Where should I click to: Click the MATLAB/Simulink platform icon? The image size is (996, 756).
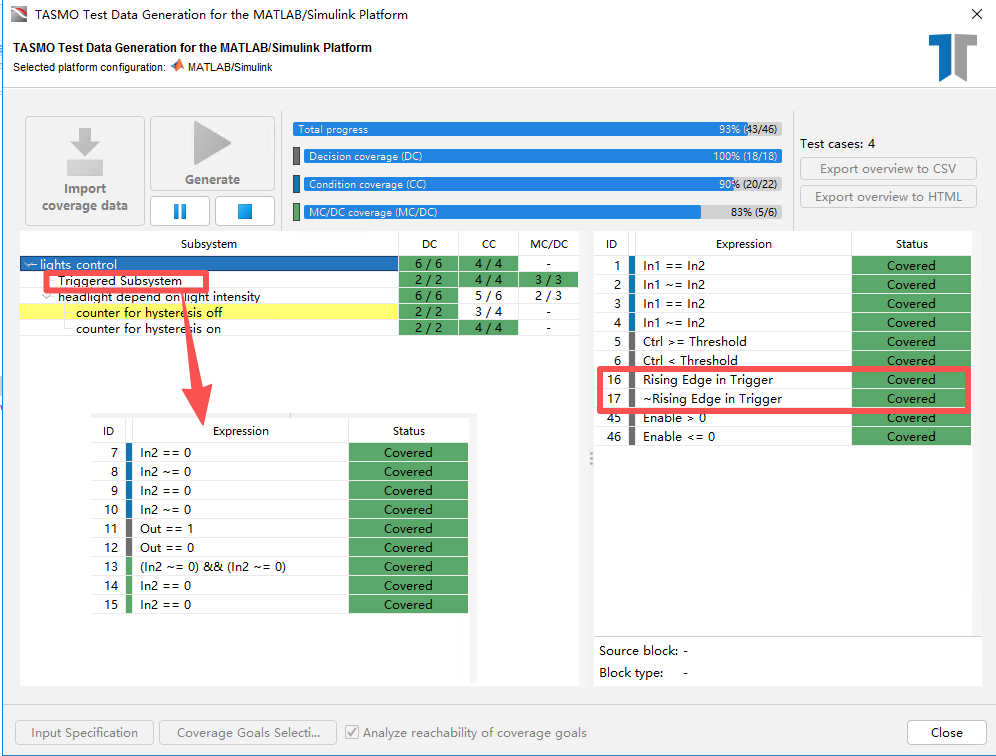point(177,66)
